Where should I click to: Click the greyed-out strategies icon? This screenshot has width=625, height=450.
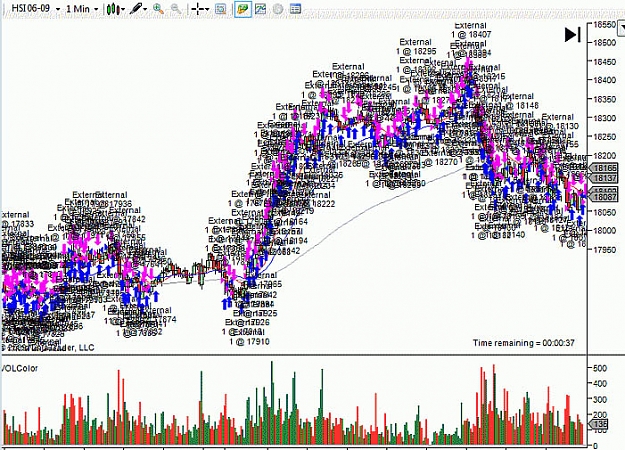(x=278, y=9)
